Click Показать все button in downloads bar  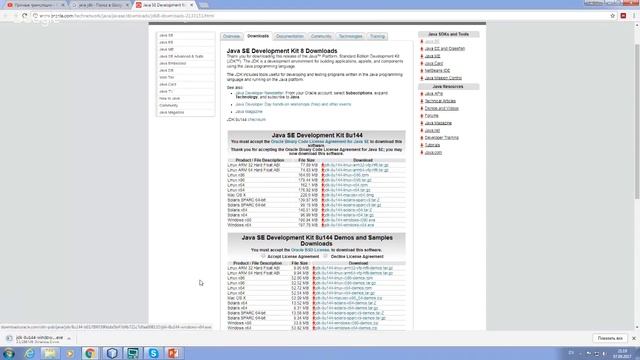point(610,338)
